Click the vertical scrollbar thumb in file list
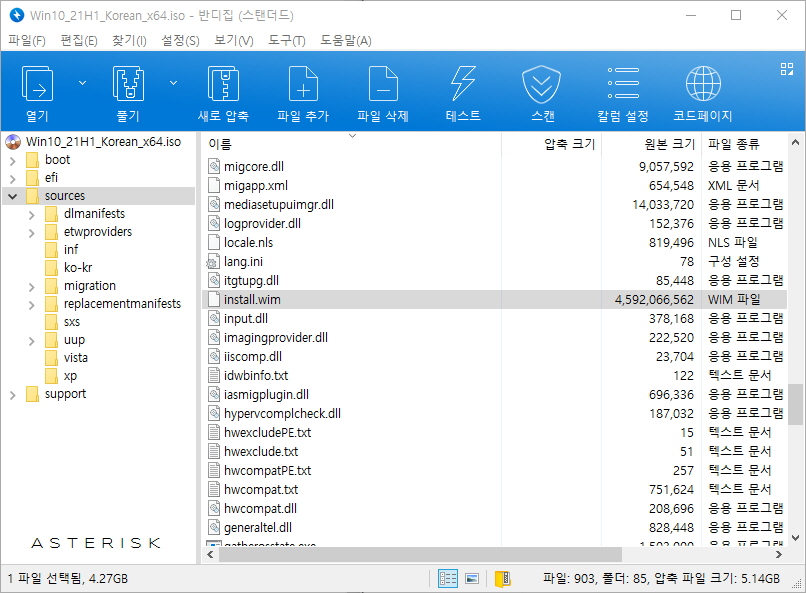The height and width of the screenshot is (593, 806). pyautogui.click(x=795, y=404)
